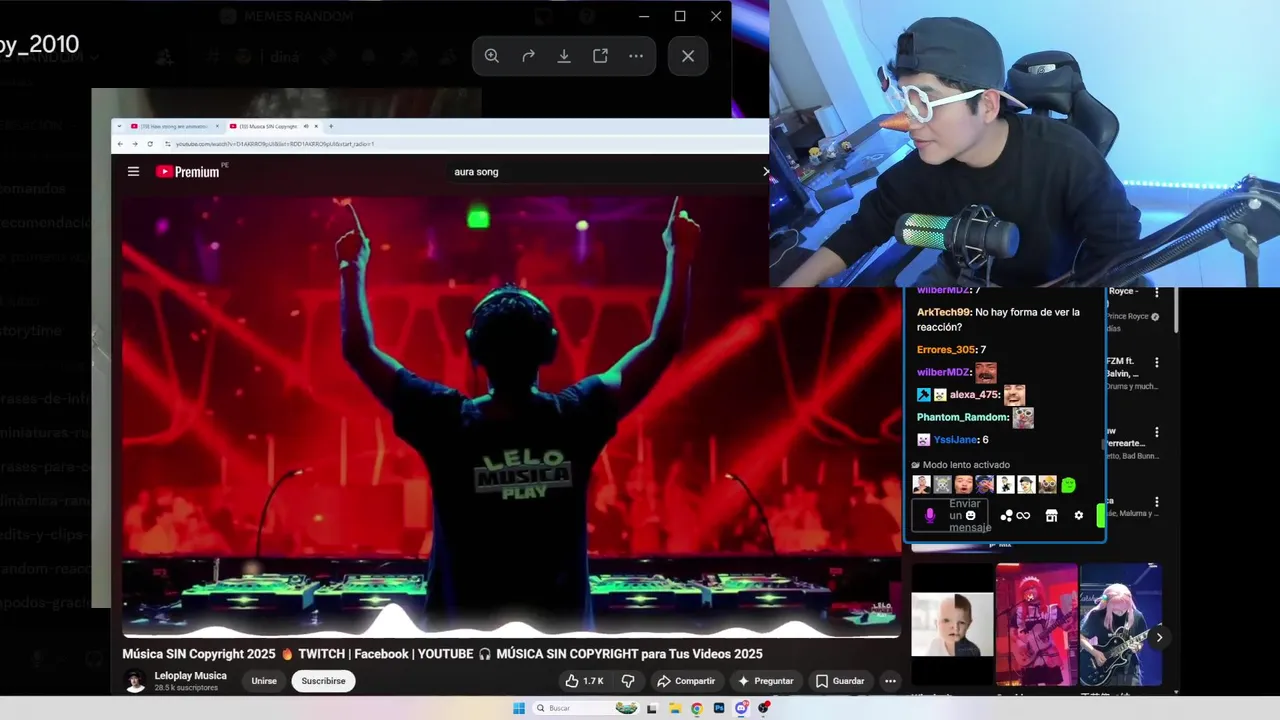Open Photoshop from the taskbar
Screen dimensions: 1280x720
[x=719, y=708]
